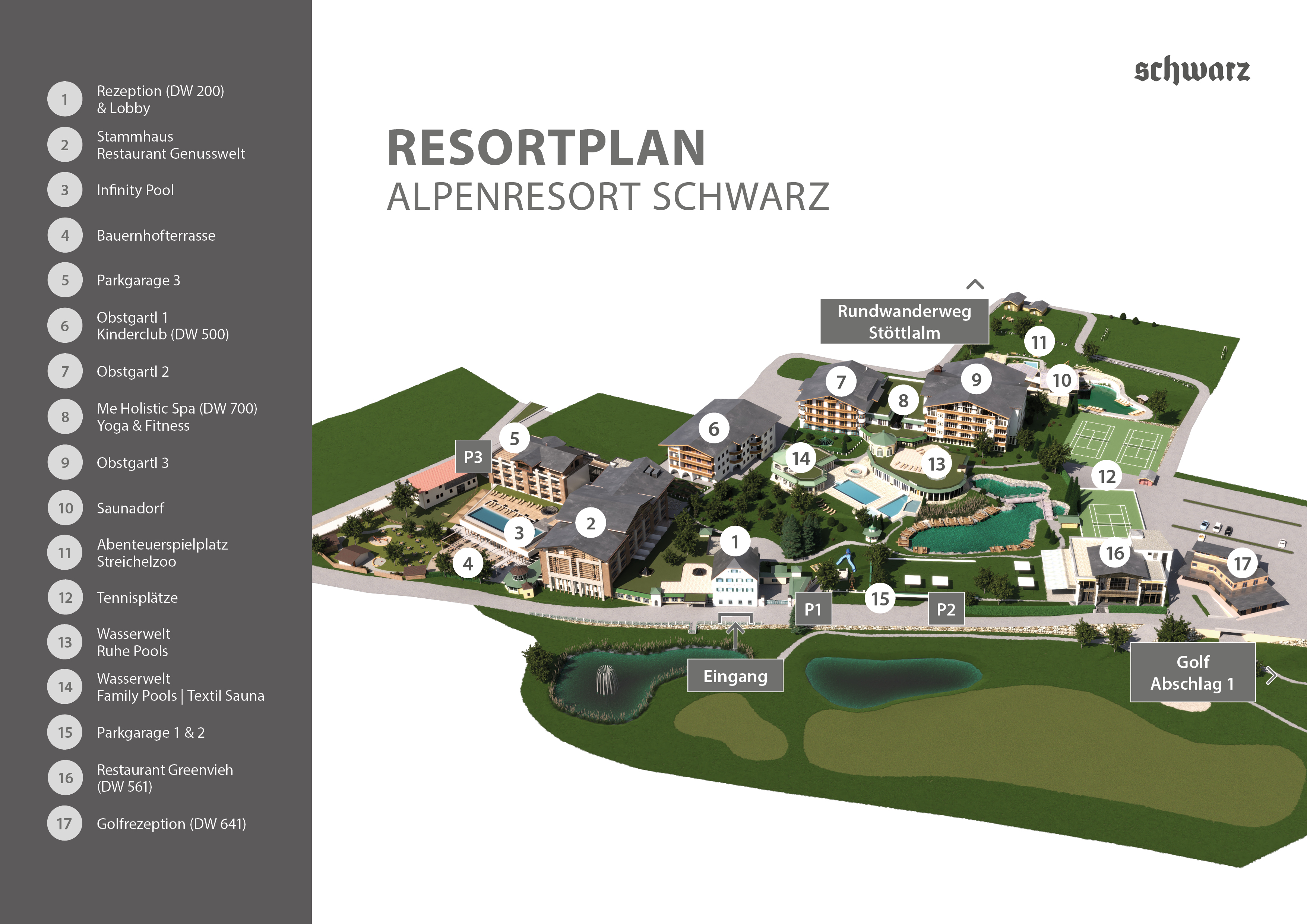Click map marker 5 next to P3 label
The width and height of the screenshot is (1307, 924).
(515, 439)
